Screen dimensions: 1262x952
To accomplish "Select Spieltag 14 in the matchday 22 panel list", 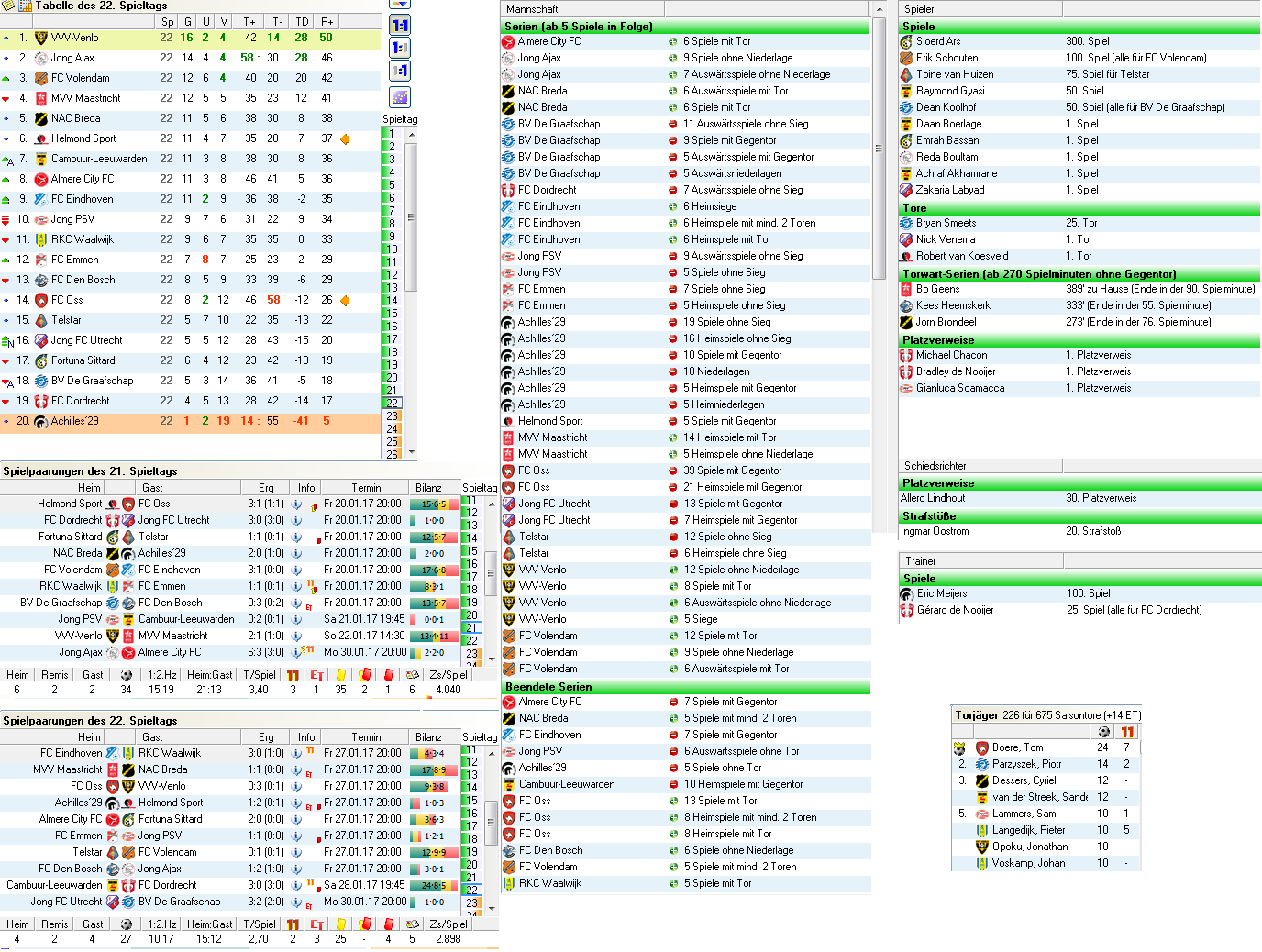I will pos(471,787).
